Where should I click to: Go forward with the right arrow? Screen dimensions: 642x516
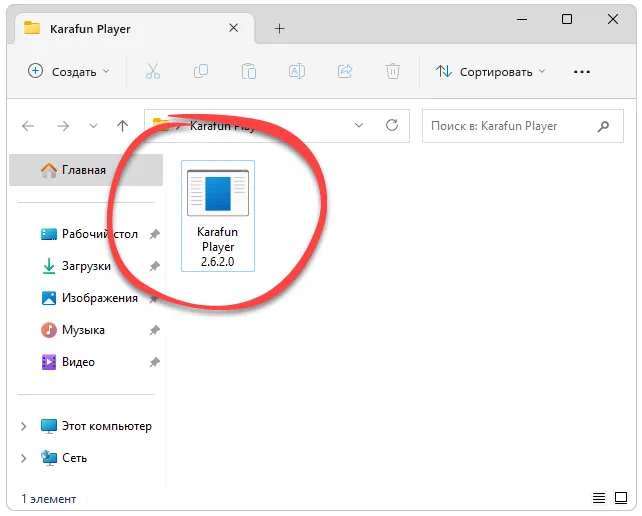63,126
